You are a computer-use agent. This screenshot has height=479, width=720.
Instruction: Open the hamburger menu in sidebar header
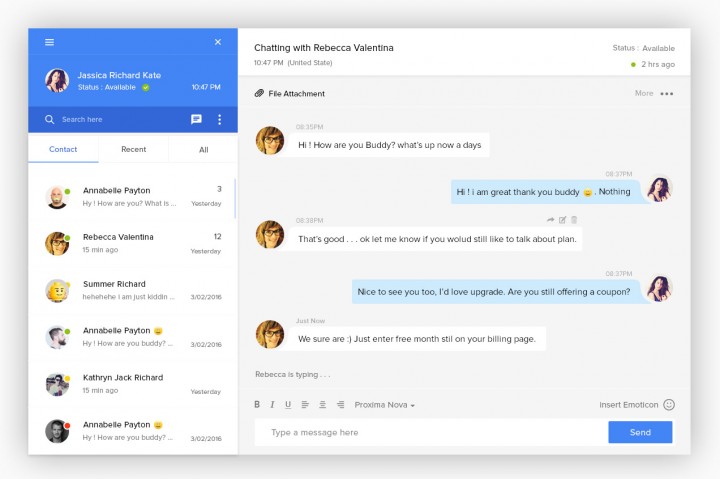50,42
